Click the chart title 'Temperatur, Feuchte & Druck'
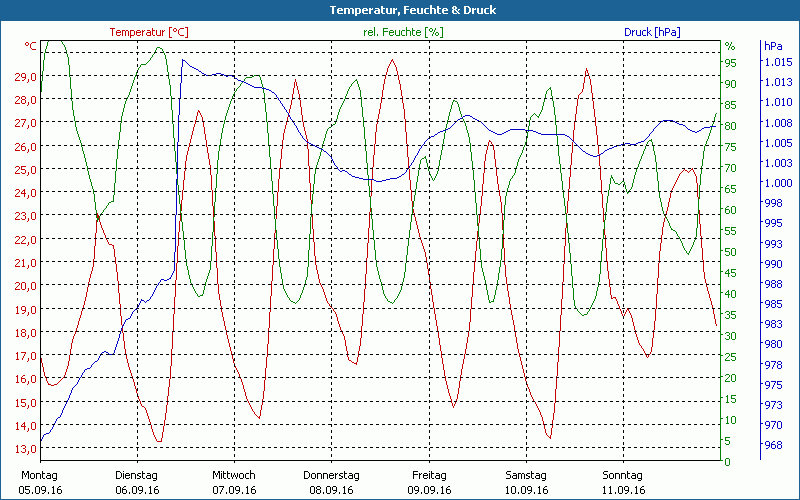This screenshot has width=800, height=500. point(399,10)
